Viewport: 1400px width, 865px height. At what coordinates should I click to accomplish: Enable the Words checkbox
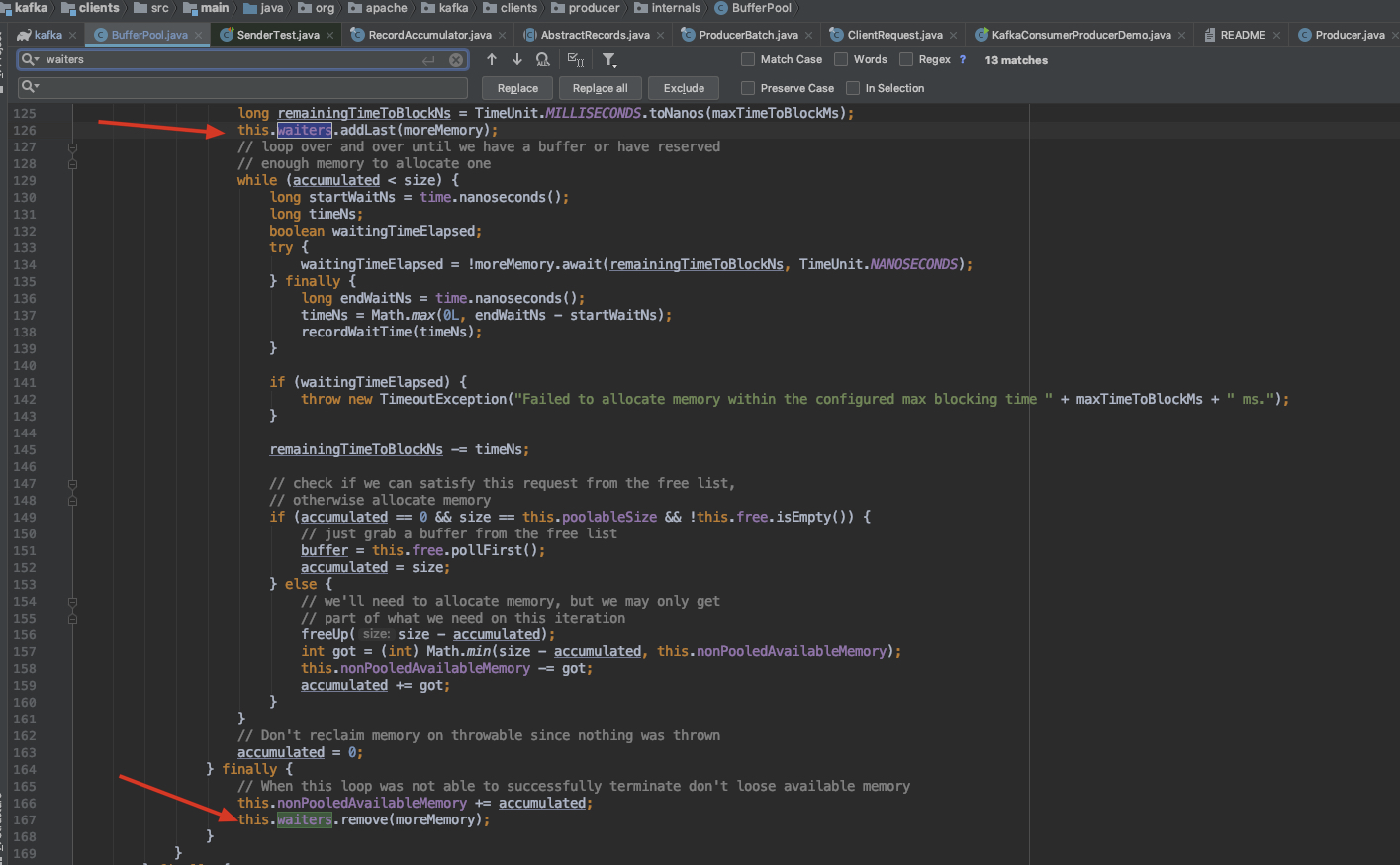click(x=841, y=59)
